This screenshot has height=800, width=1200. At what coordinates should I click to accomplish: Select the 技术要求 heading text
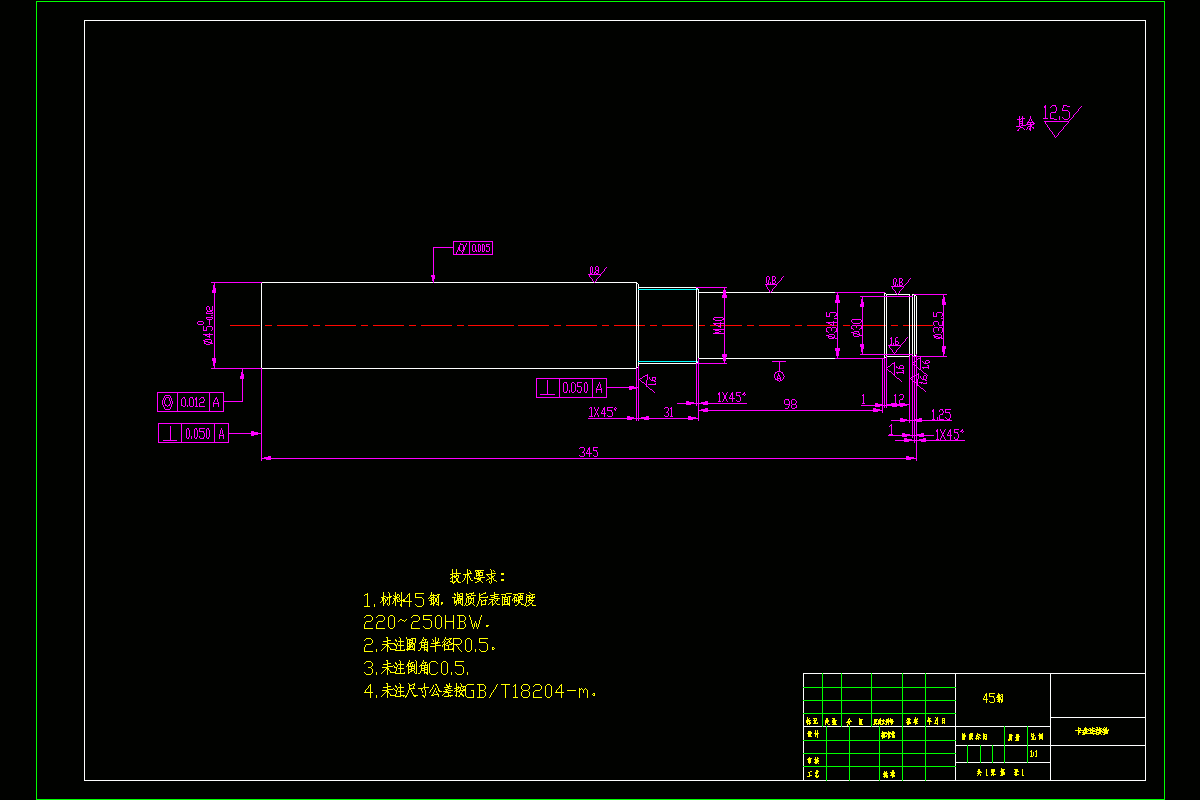tap(478, 577)
